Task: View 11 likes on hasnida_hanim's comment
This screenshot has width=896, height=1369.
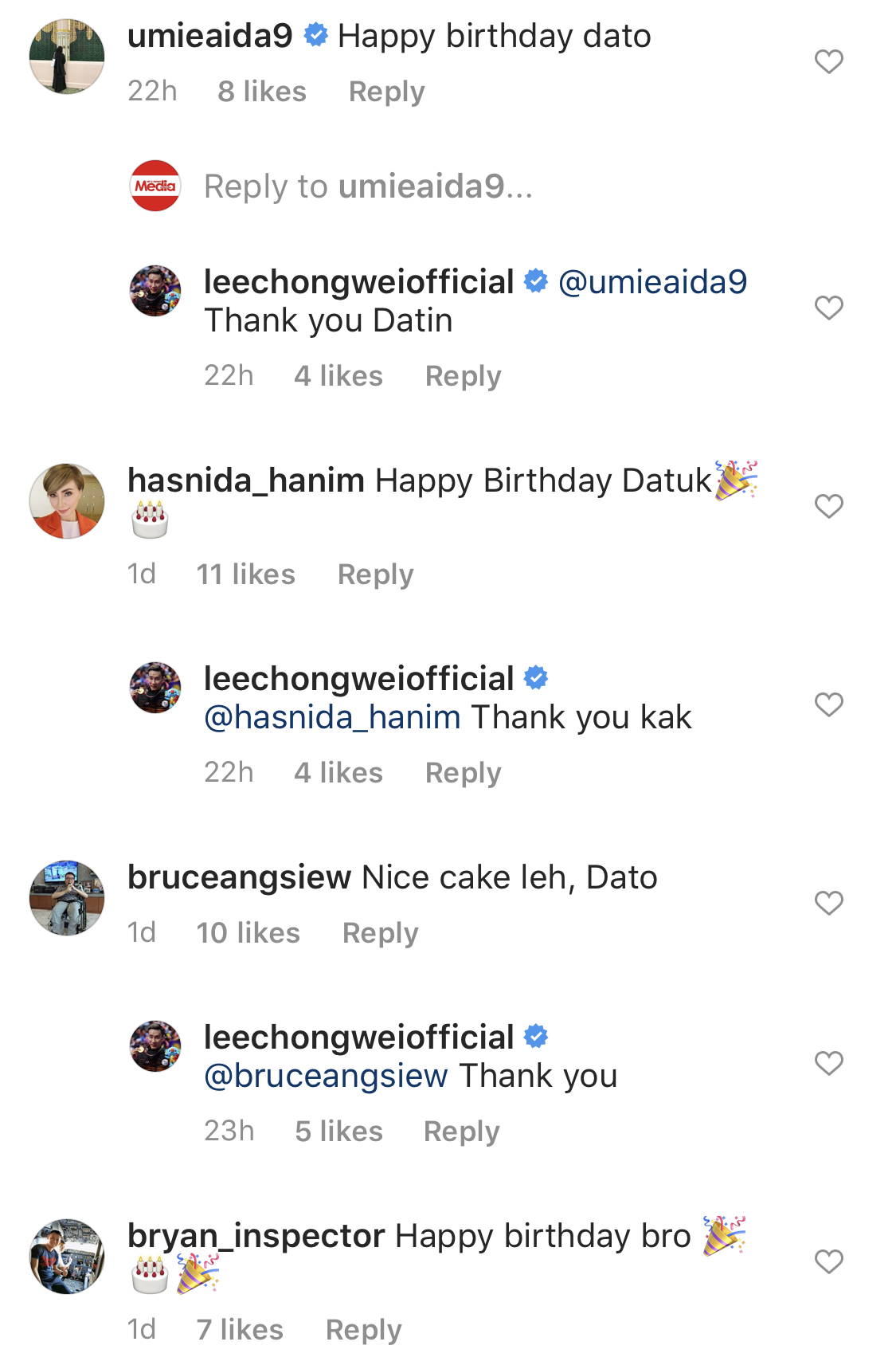Action: click(245, 575)
